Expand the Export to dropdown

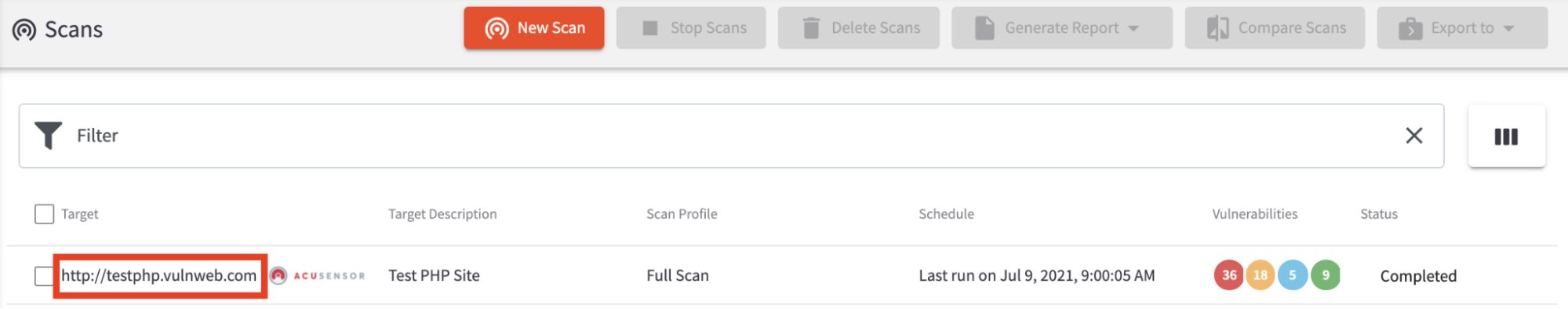click(1462, 28)
